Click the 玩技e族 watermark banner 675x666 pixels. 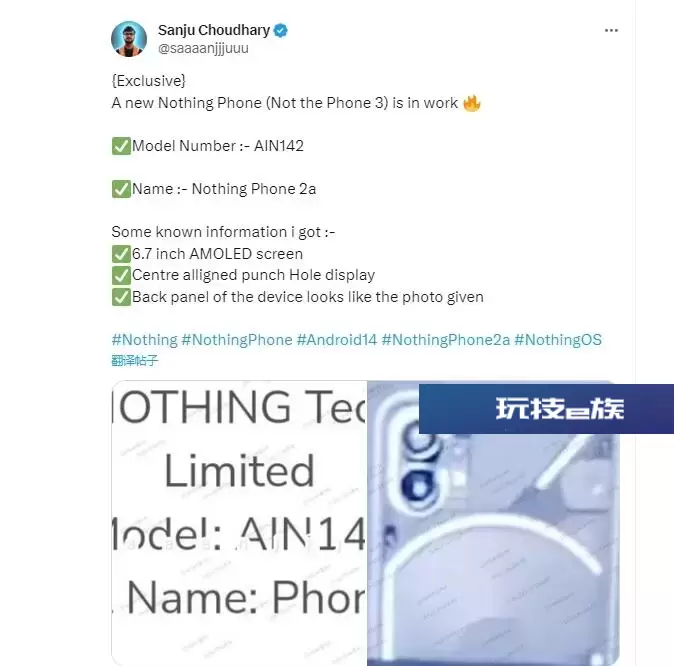click(546, 409)
